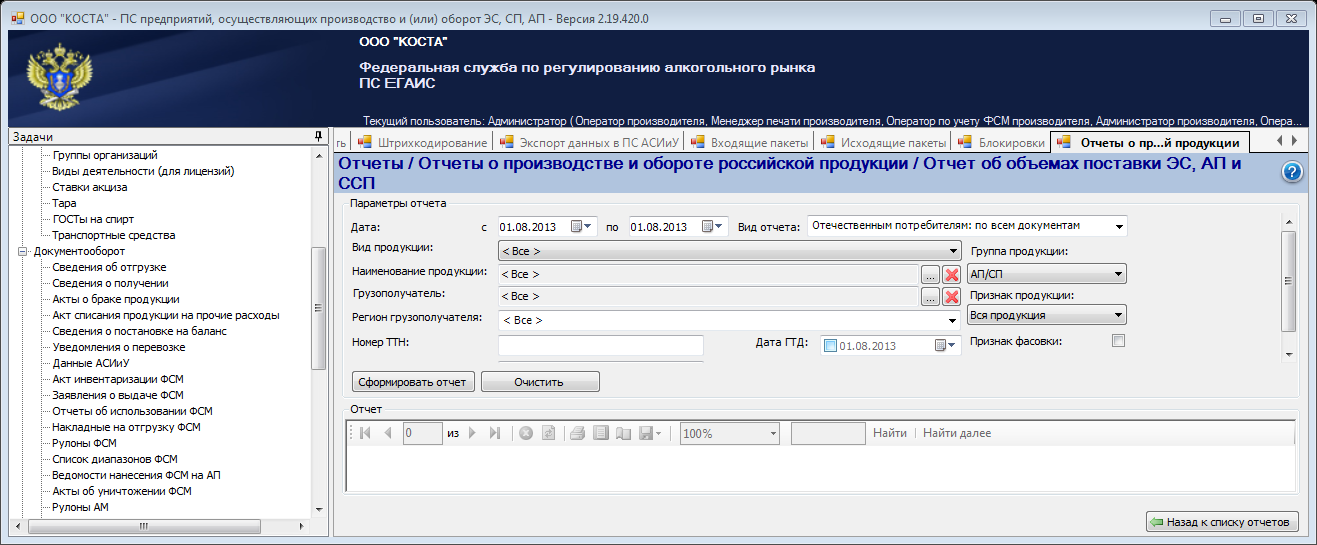Viewport: 1317px width, 545px height.
Task: Switch to Исходящие пакеты tab
Action: click(x=884, y=142)
